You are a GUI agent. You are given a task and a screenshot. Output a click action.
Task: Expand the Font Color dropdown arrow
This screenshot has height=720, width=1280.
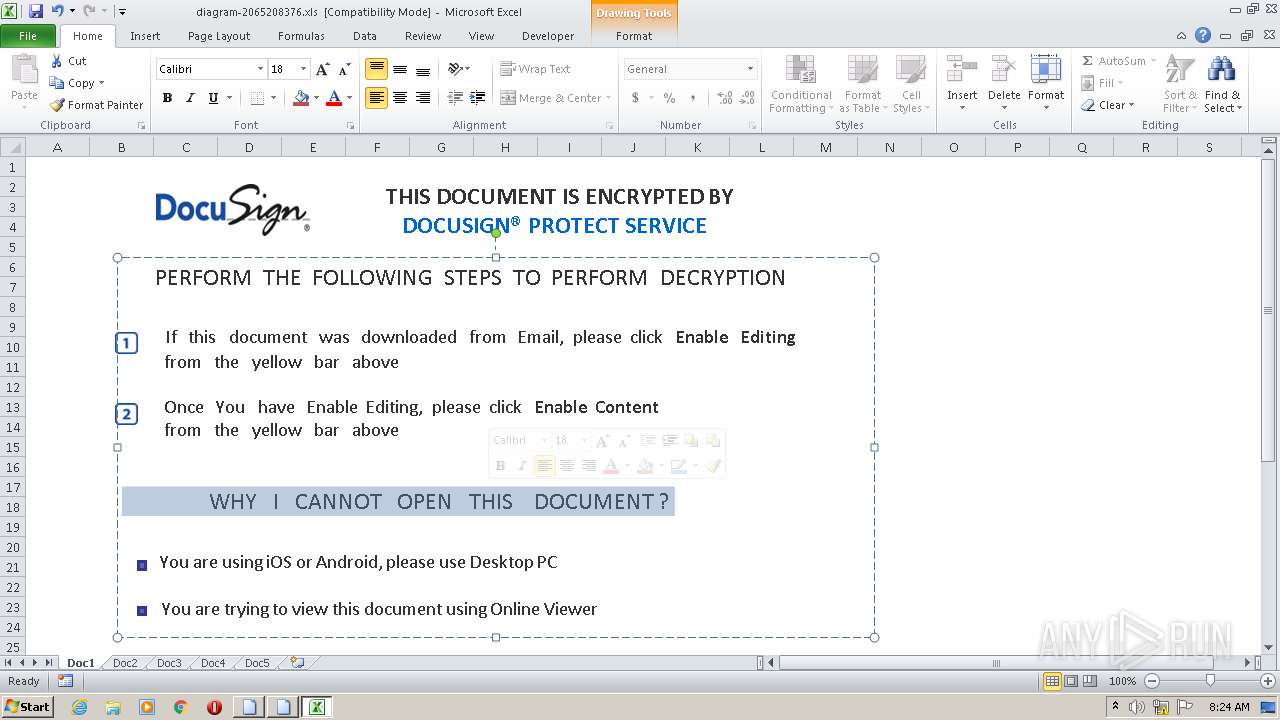[x=349, y=98]
